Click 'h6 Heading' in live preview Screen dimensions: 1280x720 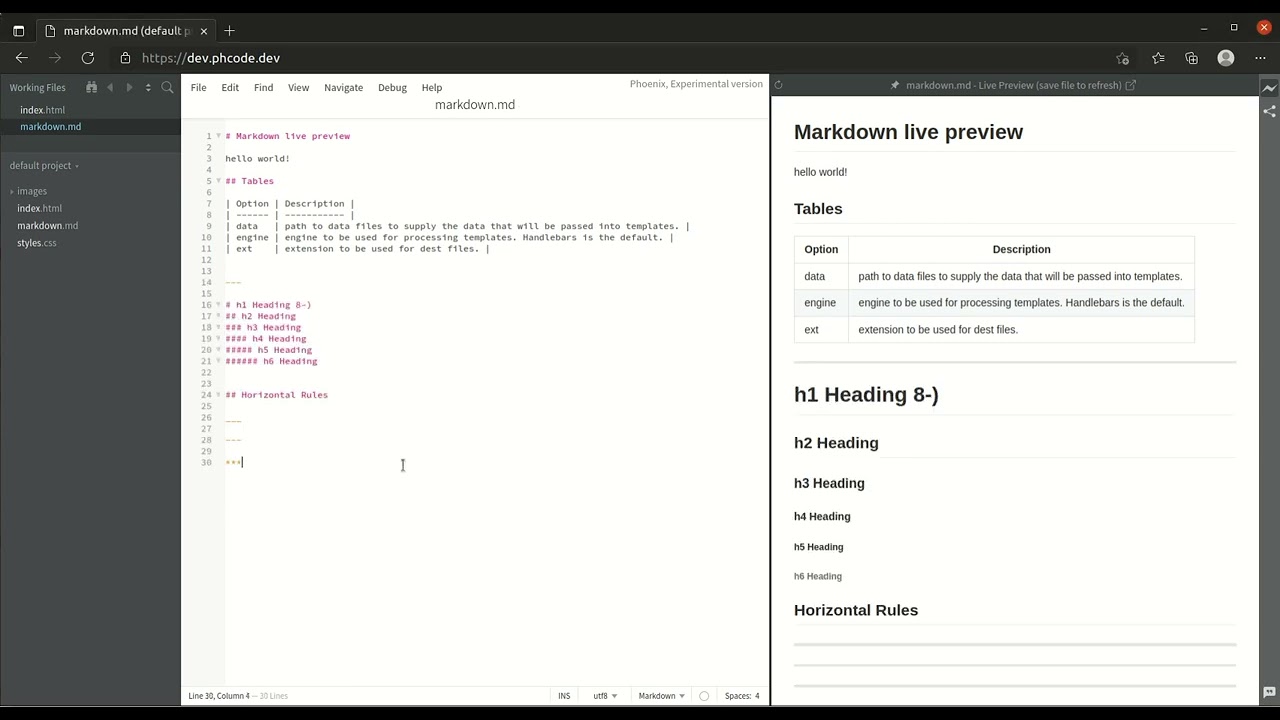pyautogui.click(x=818, y=577)
